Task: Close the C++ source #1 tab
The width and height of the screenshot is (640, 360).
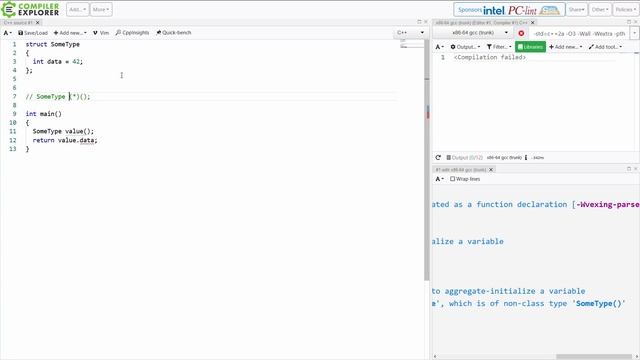Action: pyautogui.click(x=38, y=22)
